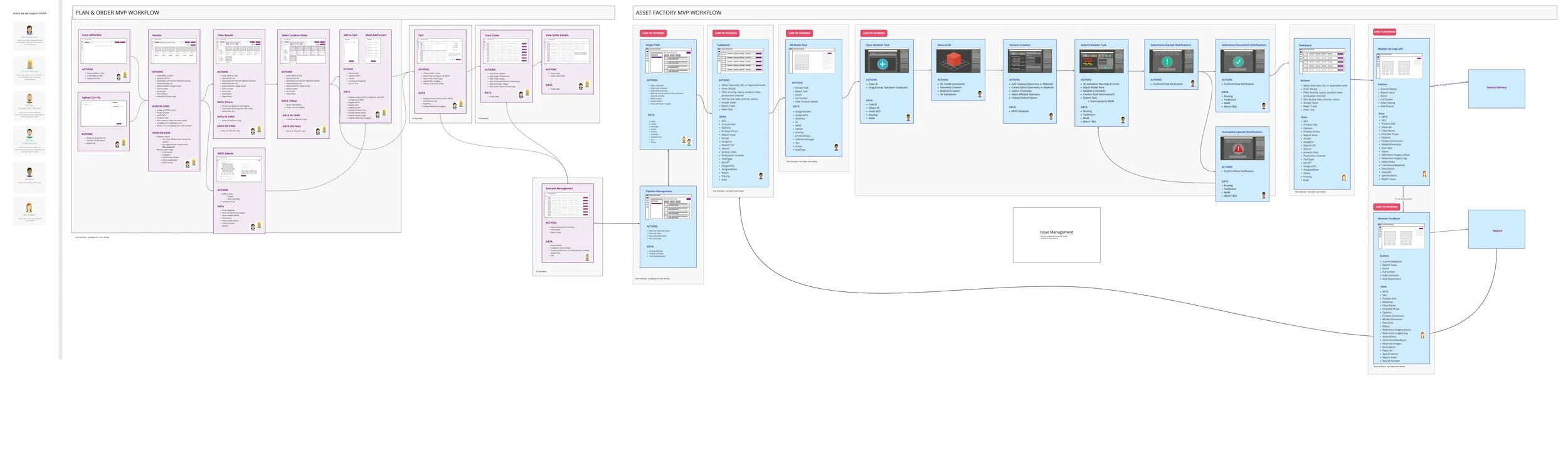Select the Goes to Delivery box
Image resolution: width=1568 pixels, height=469 pixels.
(1496, 89)
